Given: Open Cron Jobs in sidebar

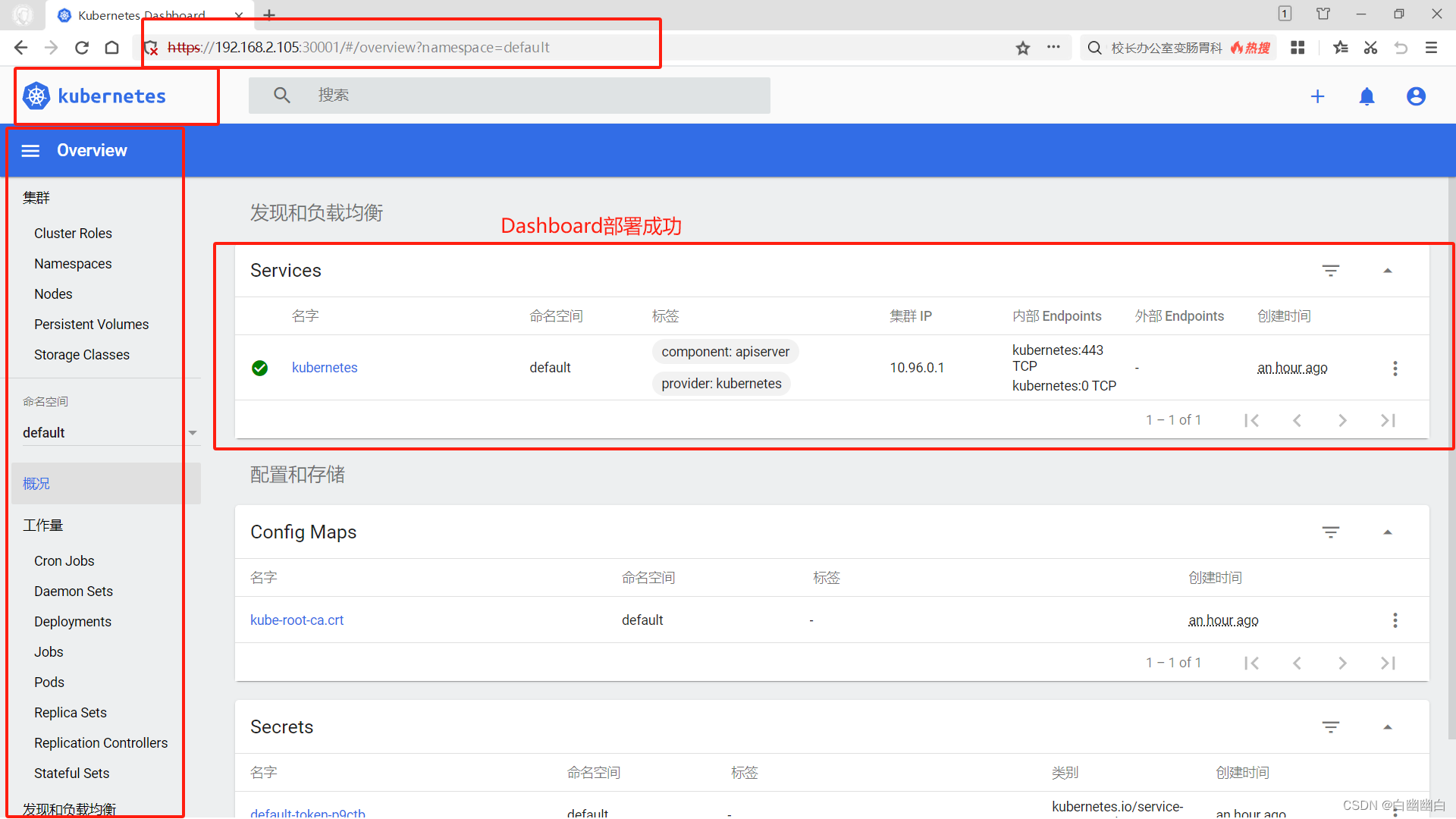Looking at the screenshot, I should click(64, 561).
